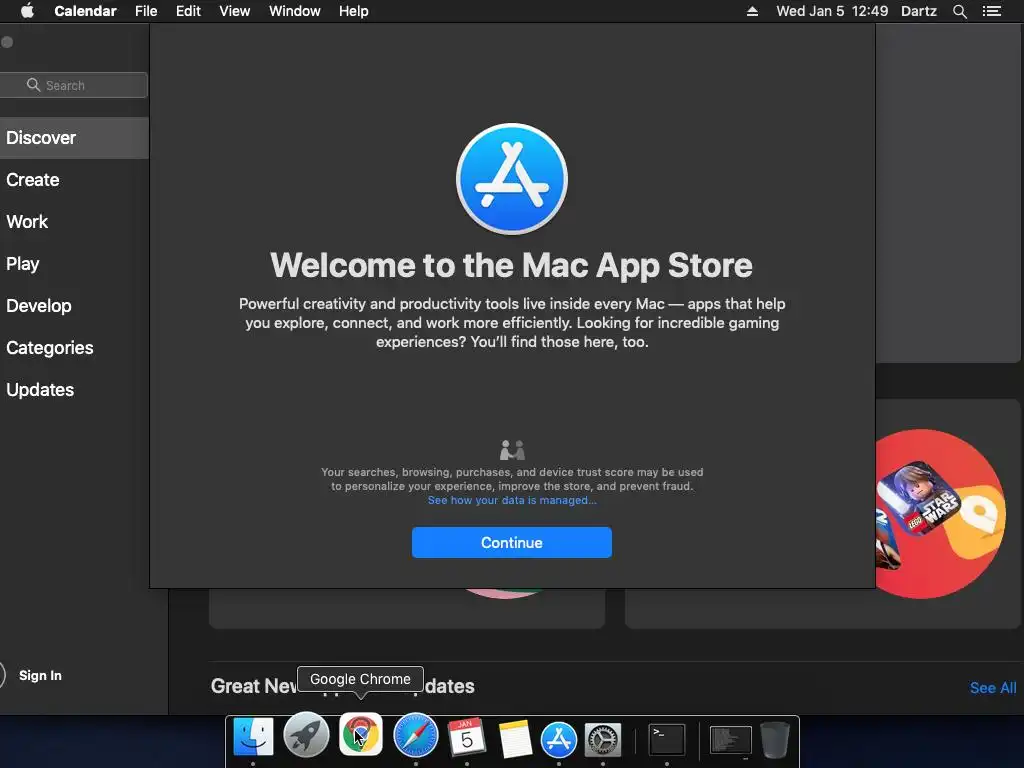Screen dimensions: 1024x768
Task: Click App Store icon in the dock
Action: [558, 740]
